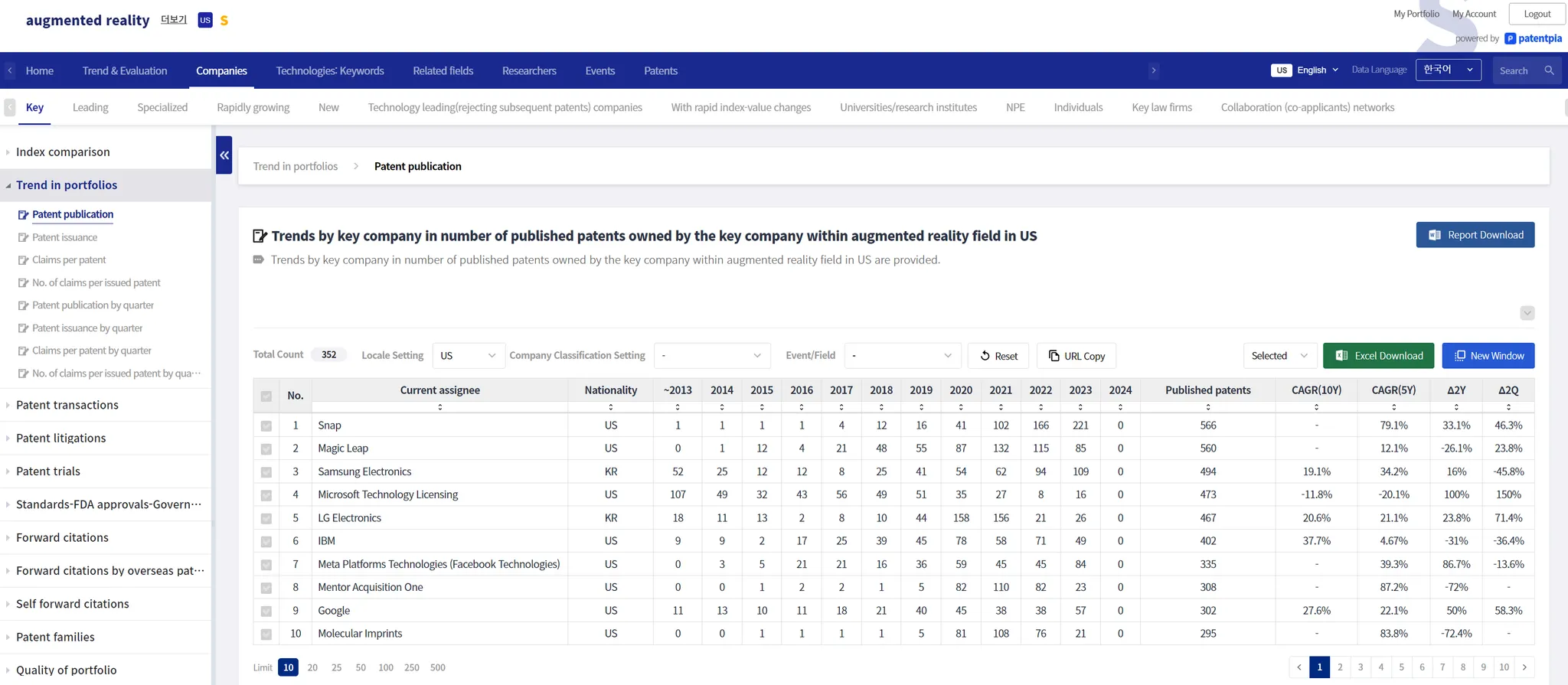Open the Company Classification Setting dropdown
Image resolution: width=1568 pixels, height=685 pixels.
click(x=710, y=356)
